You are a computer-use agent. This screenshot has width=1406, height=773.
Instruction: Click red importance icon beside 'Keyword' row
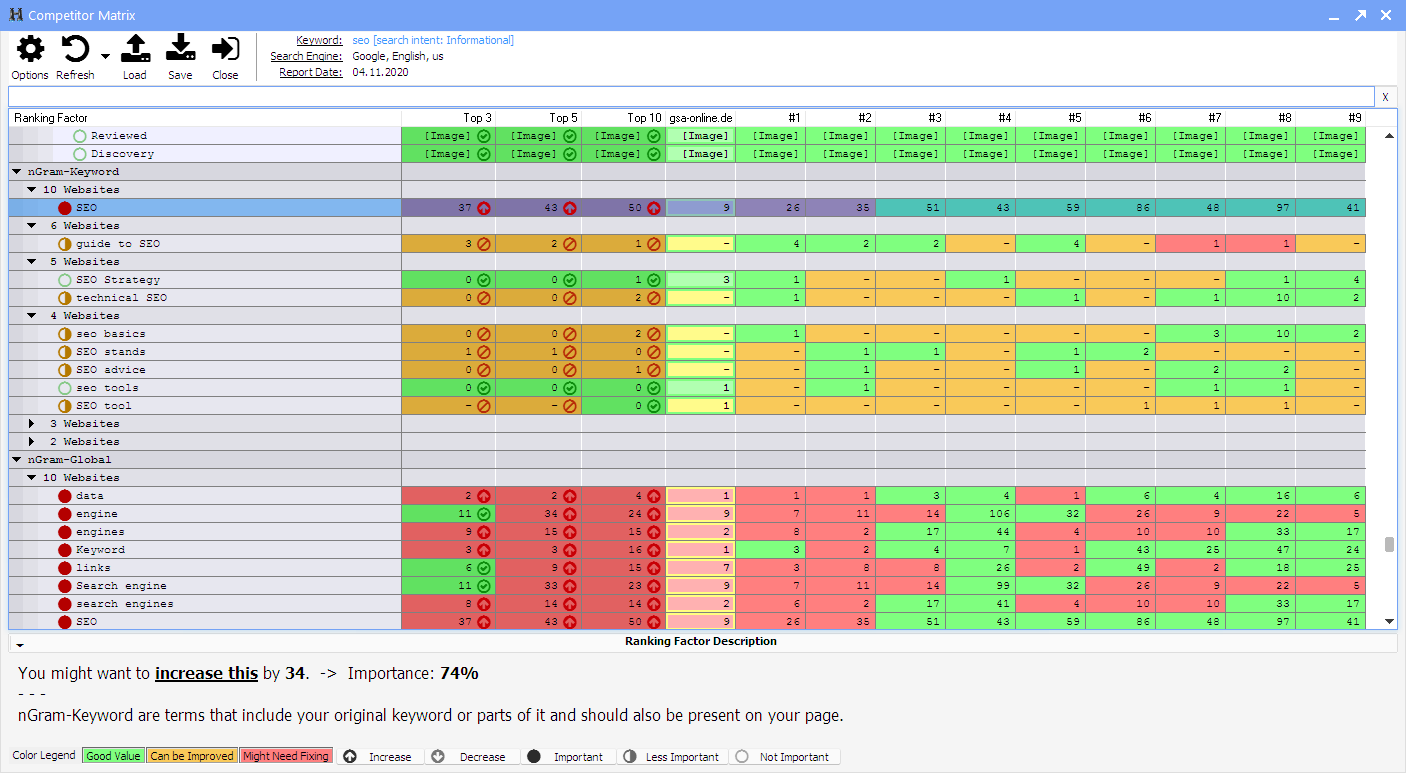tap(65, 550)
